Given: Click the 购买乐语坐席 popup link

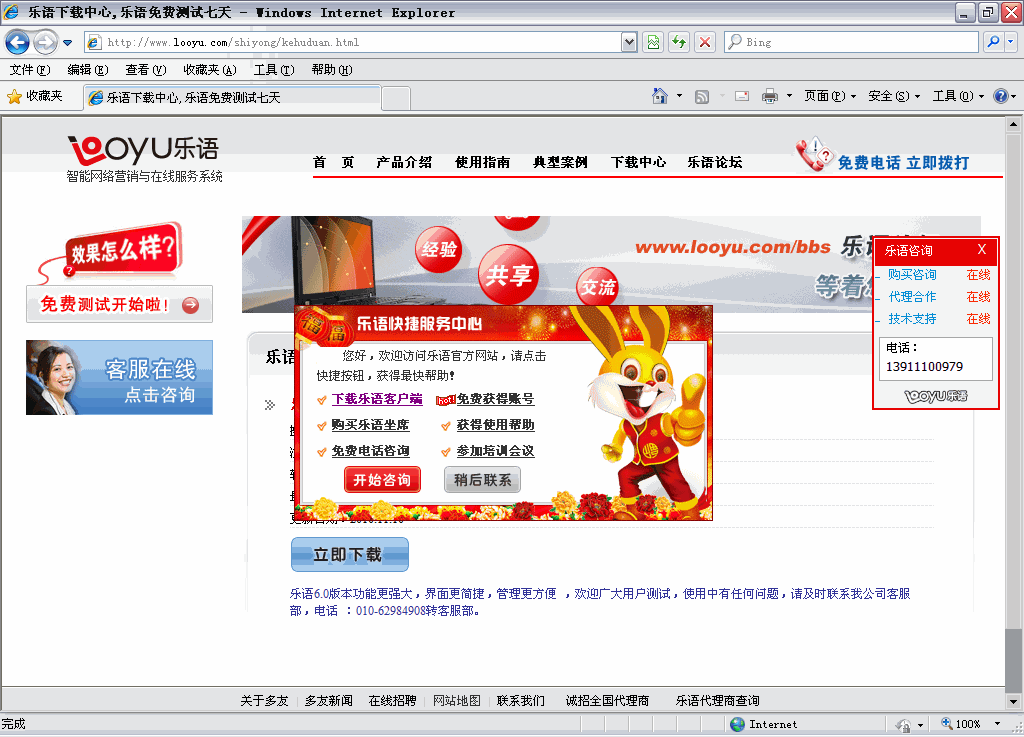Looking at the screenshot, I should coord(370,425).
